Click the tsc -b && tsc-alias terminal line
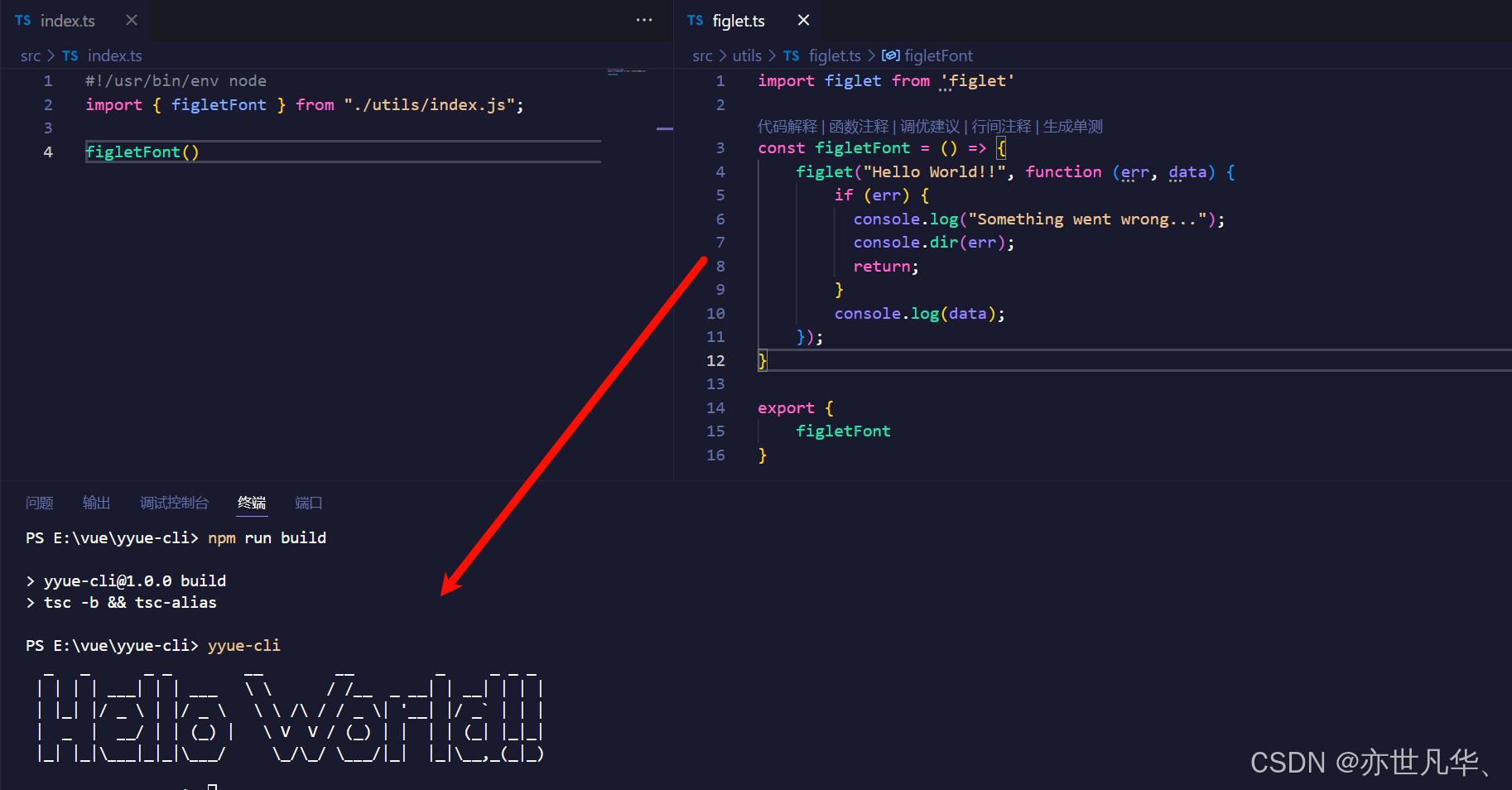Viewport: 1512px width, 790px height. click(130, 603)
